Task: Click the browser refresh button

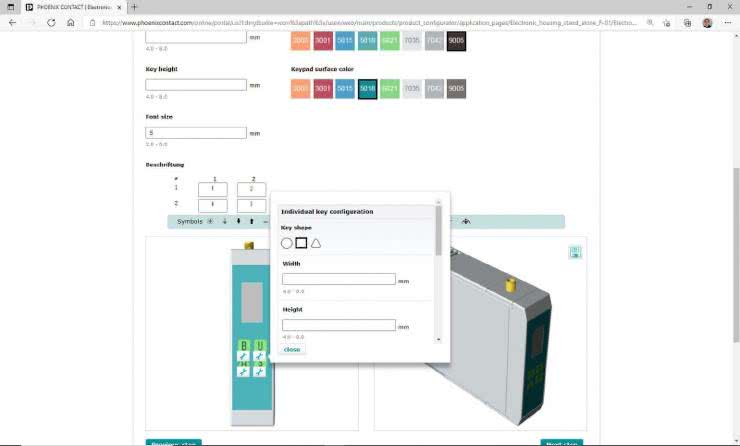Action: [x=49, y=22]
